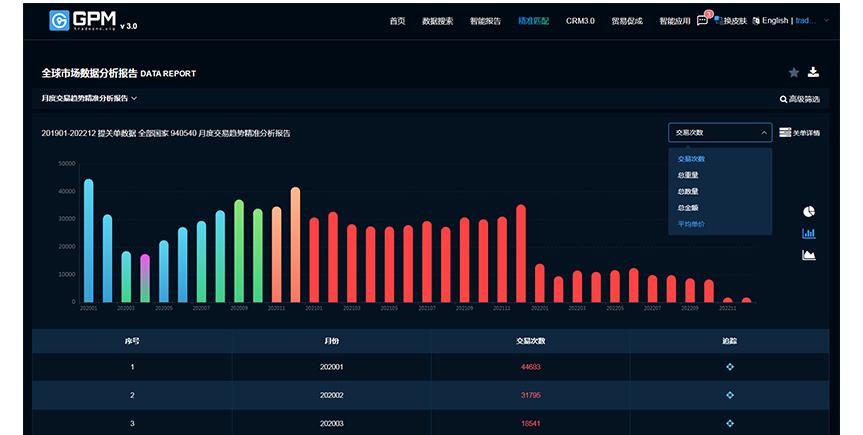
Task: Switch to area chart view
Action: click(x=809, y=255)
